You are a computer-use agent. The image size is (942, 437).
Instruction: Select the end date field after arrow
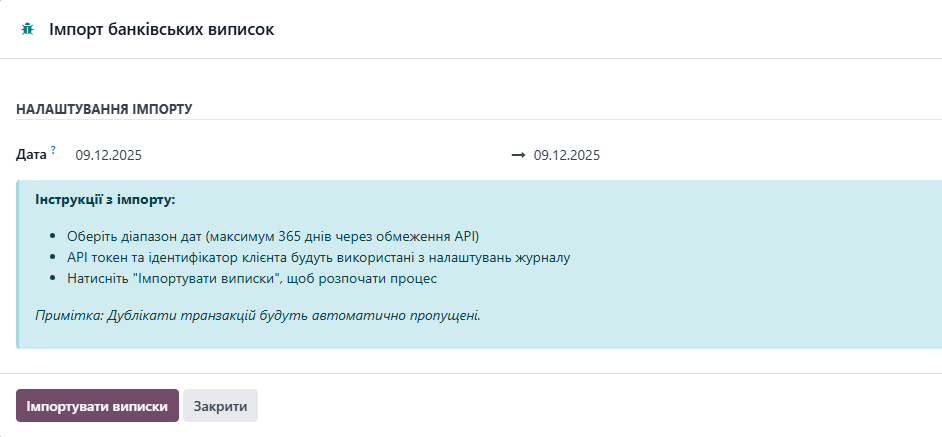pyautogui.click(x=567, y=155)
